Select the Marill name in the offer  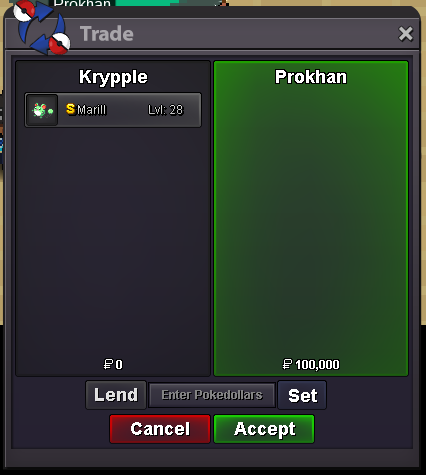(92, 110)
